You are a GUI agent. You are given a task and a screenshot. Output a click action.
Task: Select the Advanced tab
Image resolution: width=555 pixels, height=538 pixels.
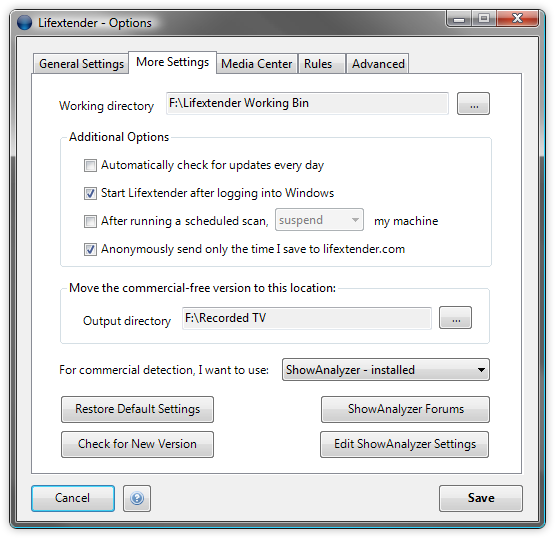coord(378,64)
